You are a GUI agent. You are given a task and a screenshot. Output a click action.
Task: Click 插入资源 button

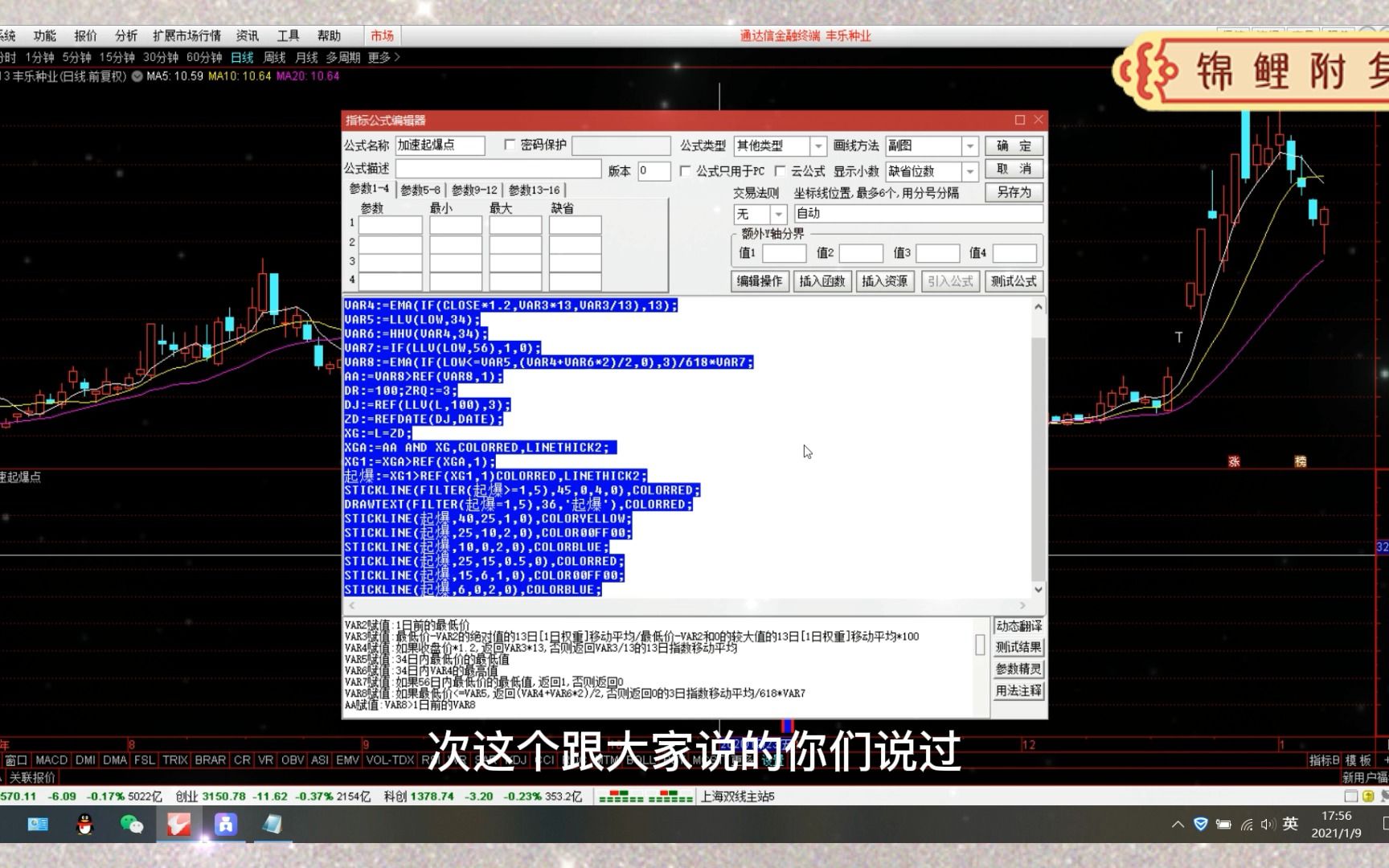884,281
